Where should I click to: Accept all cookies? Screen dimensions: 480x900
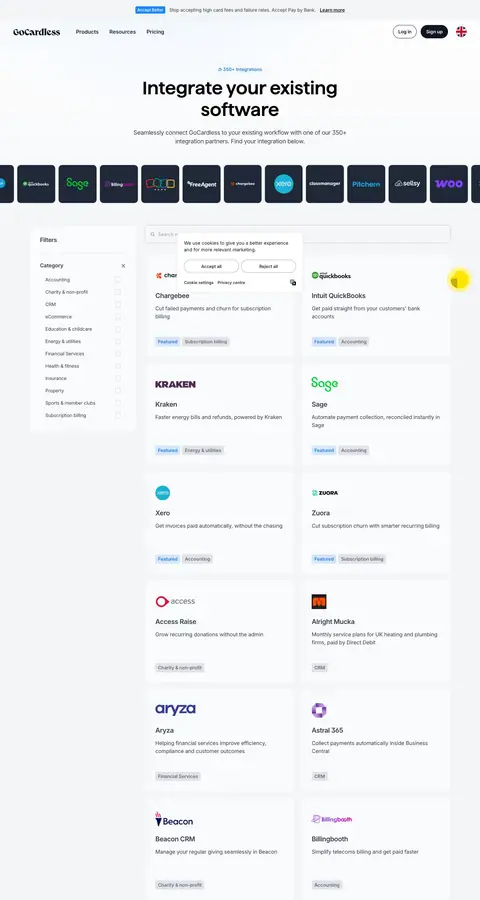coord(211,266)
